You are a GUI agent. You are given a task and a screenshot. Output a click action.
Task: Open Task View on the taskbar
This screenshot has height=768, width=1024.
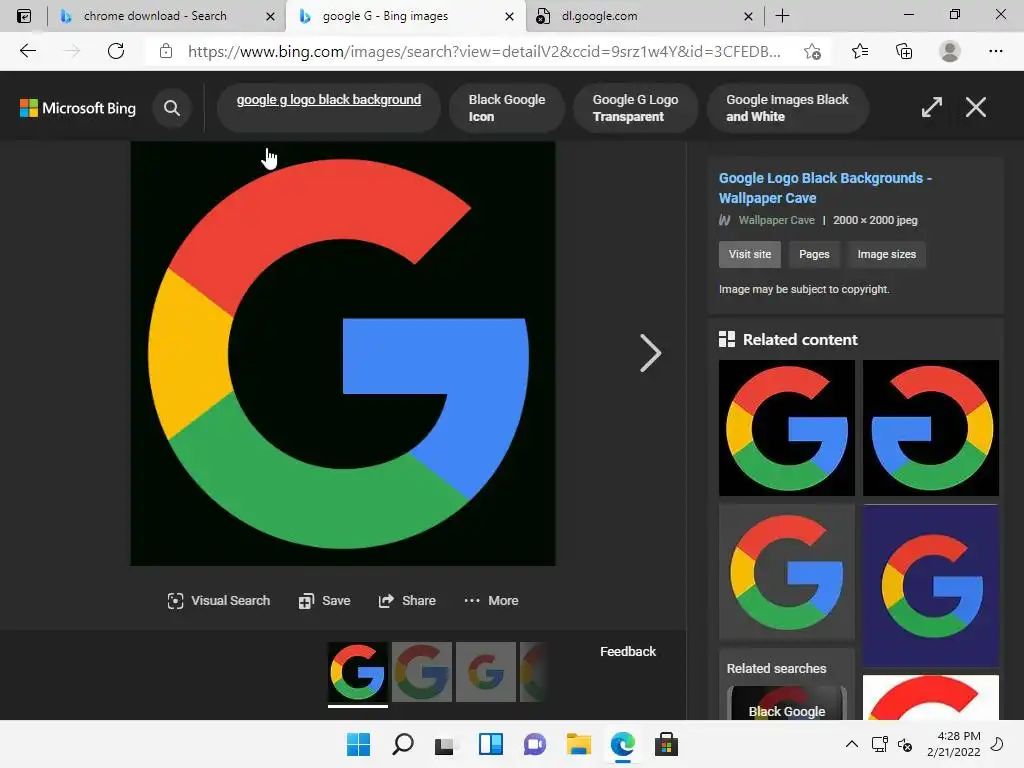click(x=445, y=745)
